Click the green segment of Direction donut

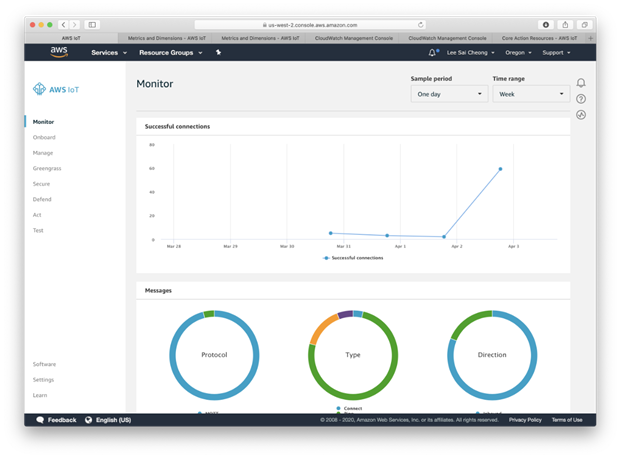click(468, 321)
